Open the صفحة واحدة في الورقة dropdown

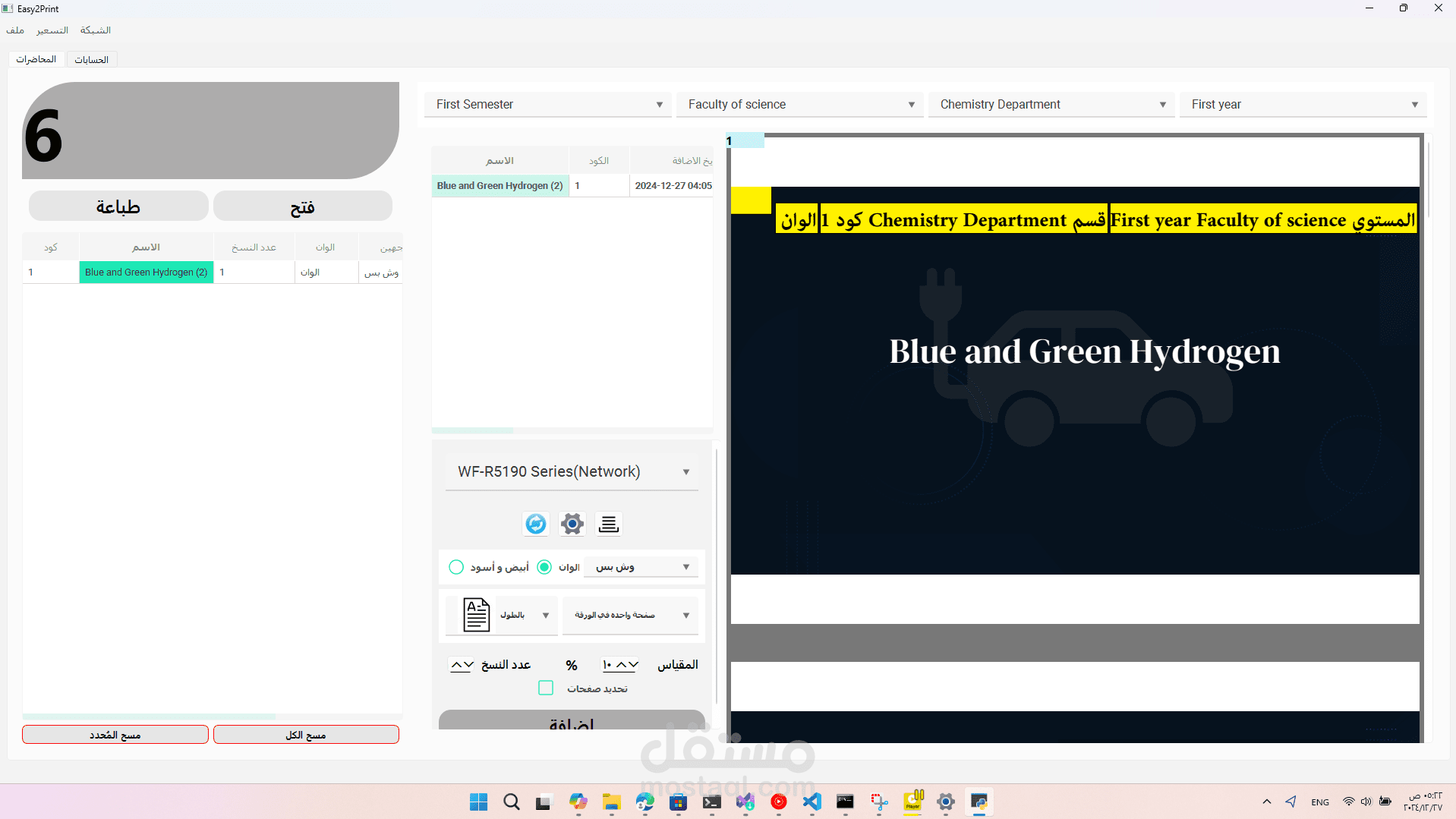(x=630, y=615)
